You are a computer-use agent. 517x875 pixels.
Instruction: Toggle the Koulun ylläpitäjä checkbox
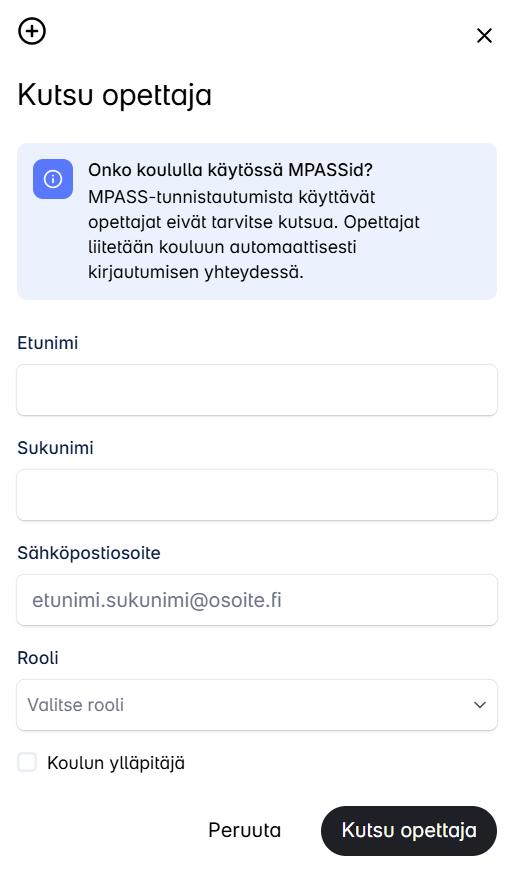[x=27, y=762]
